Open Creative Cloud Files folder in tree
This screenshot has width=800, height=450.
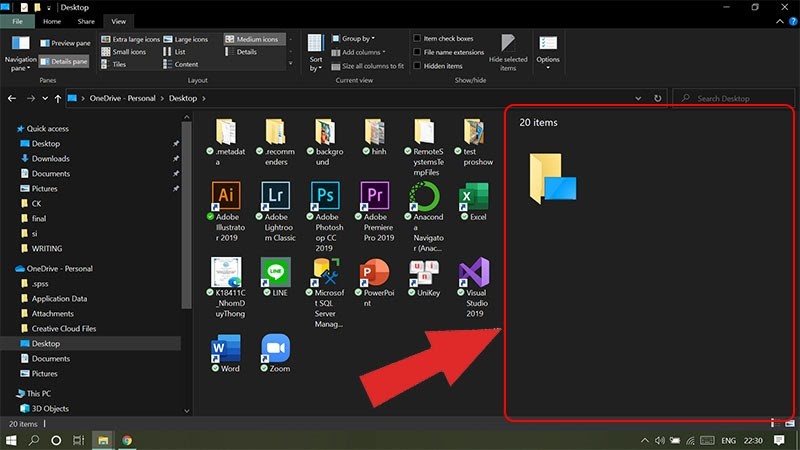(x=64, y=329)
